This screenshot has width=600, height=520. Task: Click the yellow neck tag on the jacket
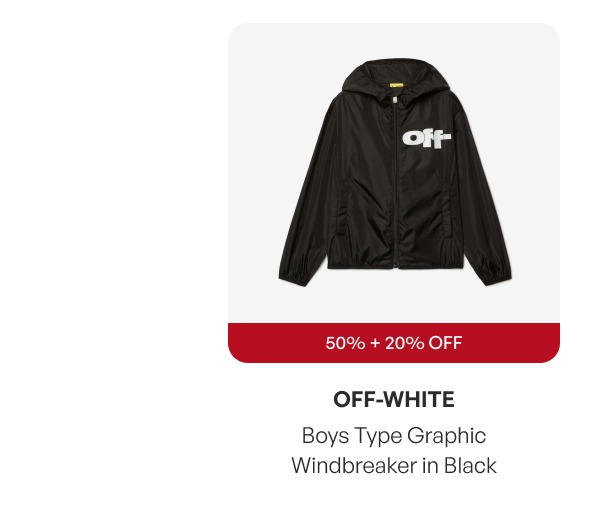tap(396, 86)
